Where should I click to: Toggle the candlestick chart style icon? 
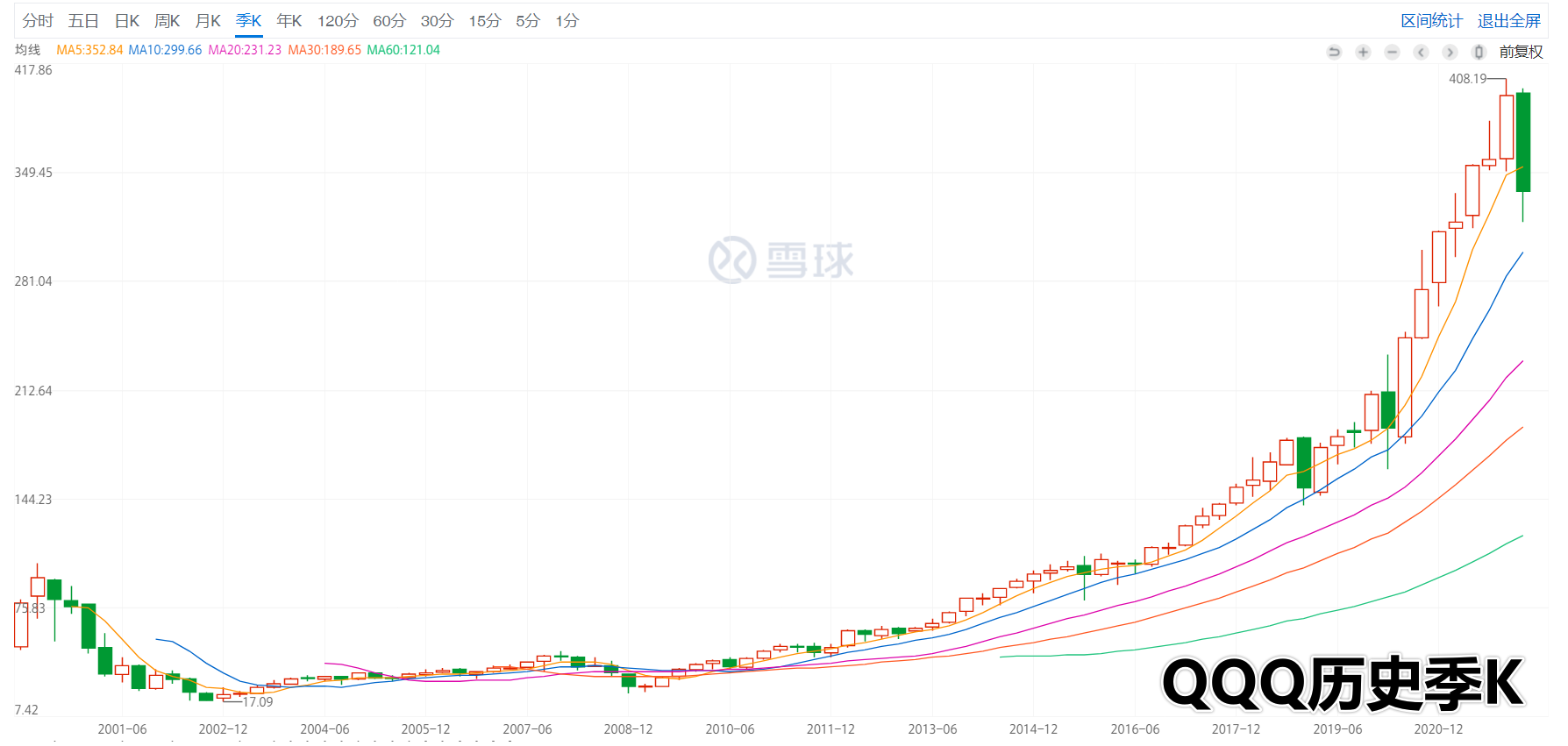coord(1479,52)
